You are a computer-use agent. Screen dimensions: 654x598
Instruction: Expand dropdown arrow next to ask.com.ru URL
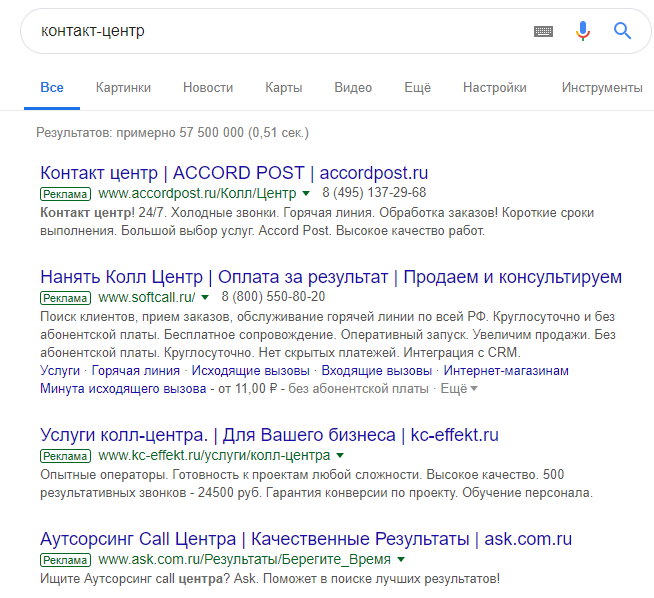tap(401, 560)
